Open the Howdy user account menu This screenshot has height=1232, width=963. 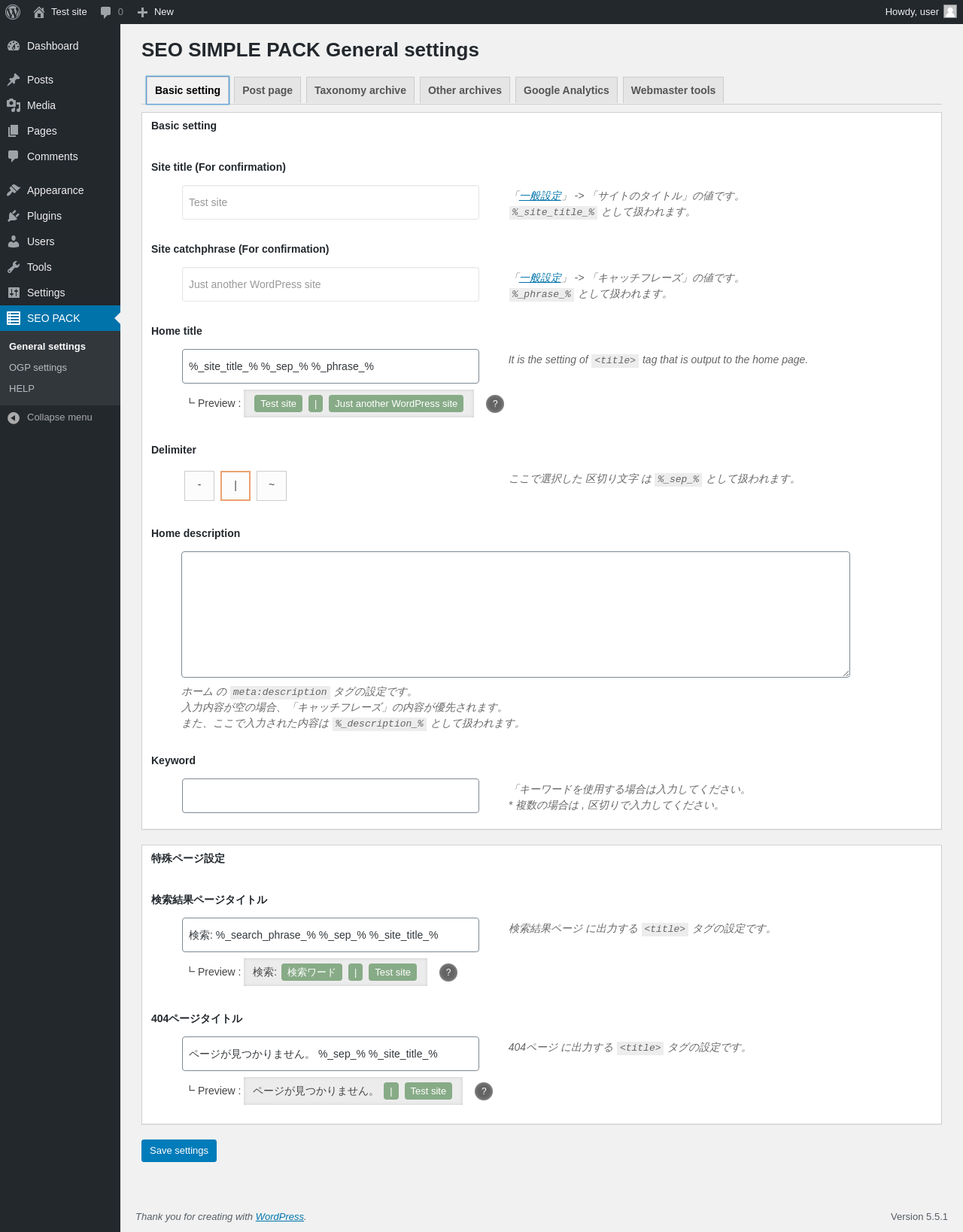coord(920,12)
